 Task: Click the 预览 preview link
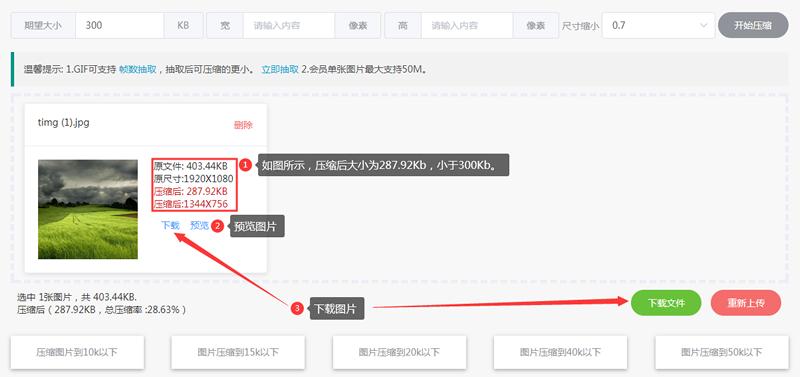click(x=199, y=225)
